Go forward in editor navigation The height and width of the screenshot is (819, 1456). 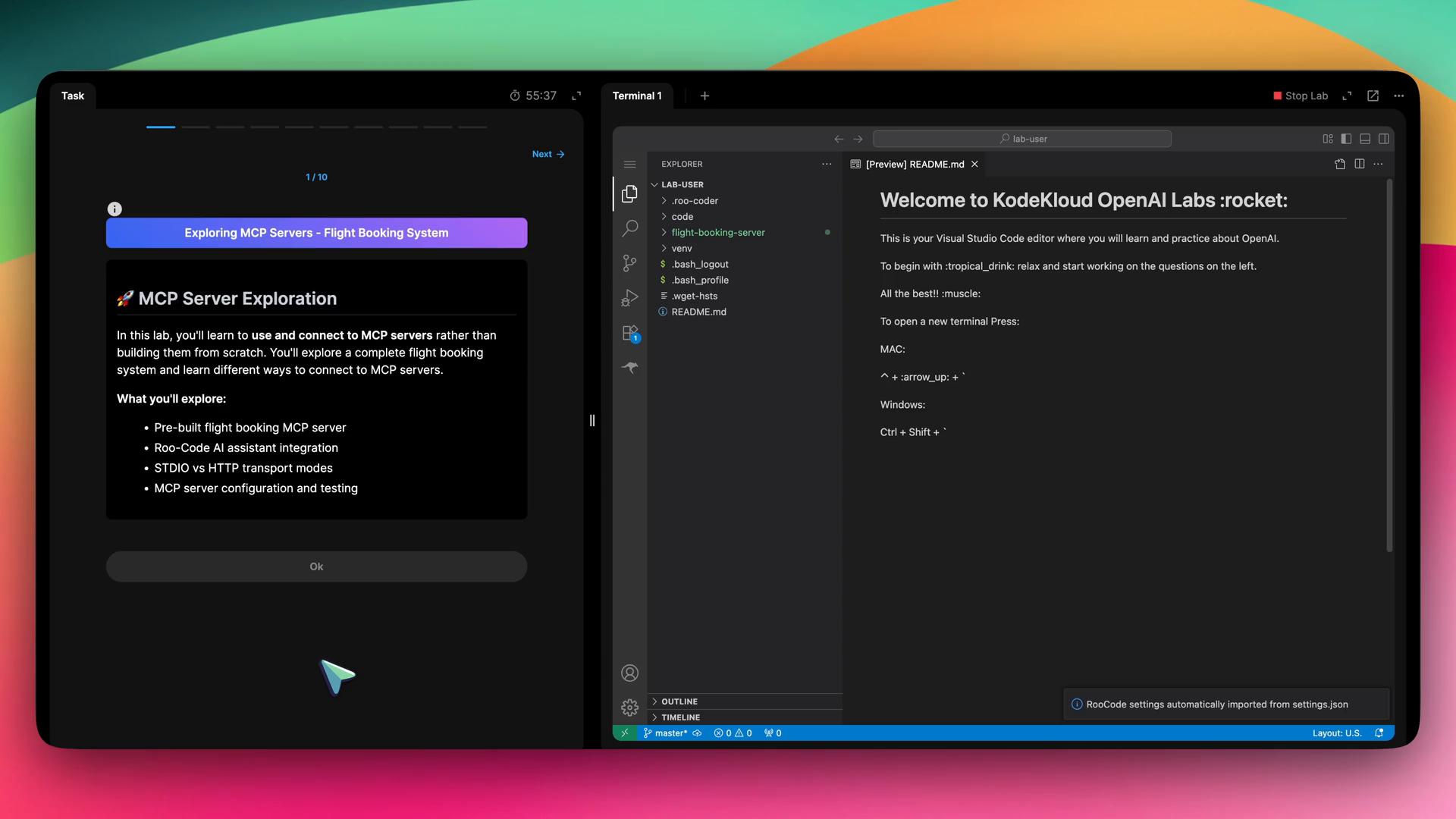[x=858, y=139]
